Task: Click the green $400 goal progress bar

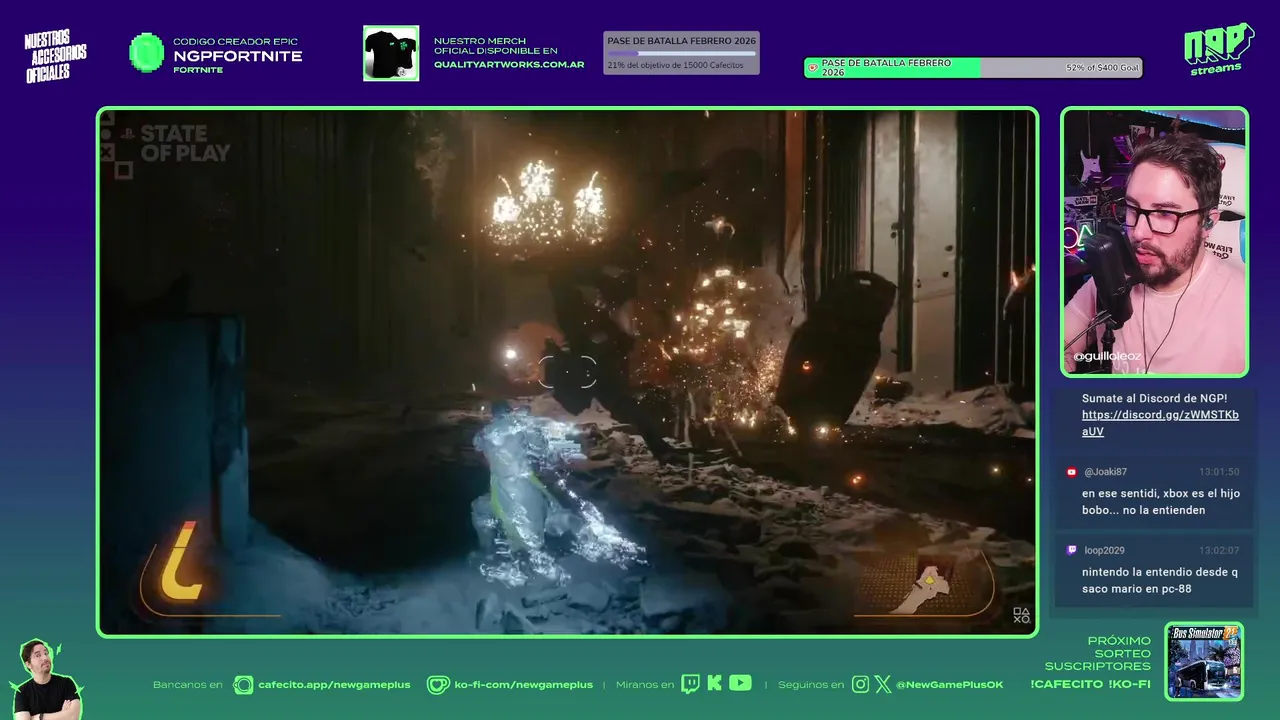Action: (973, 68)
